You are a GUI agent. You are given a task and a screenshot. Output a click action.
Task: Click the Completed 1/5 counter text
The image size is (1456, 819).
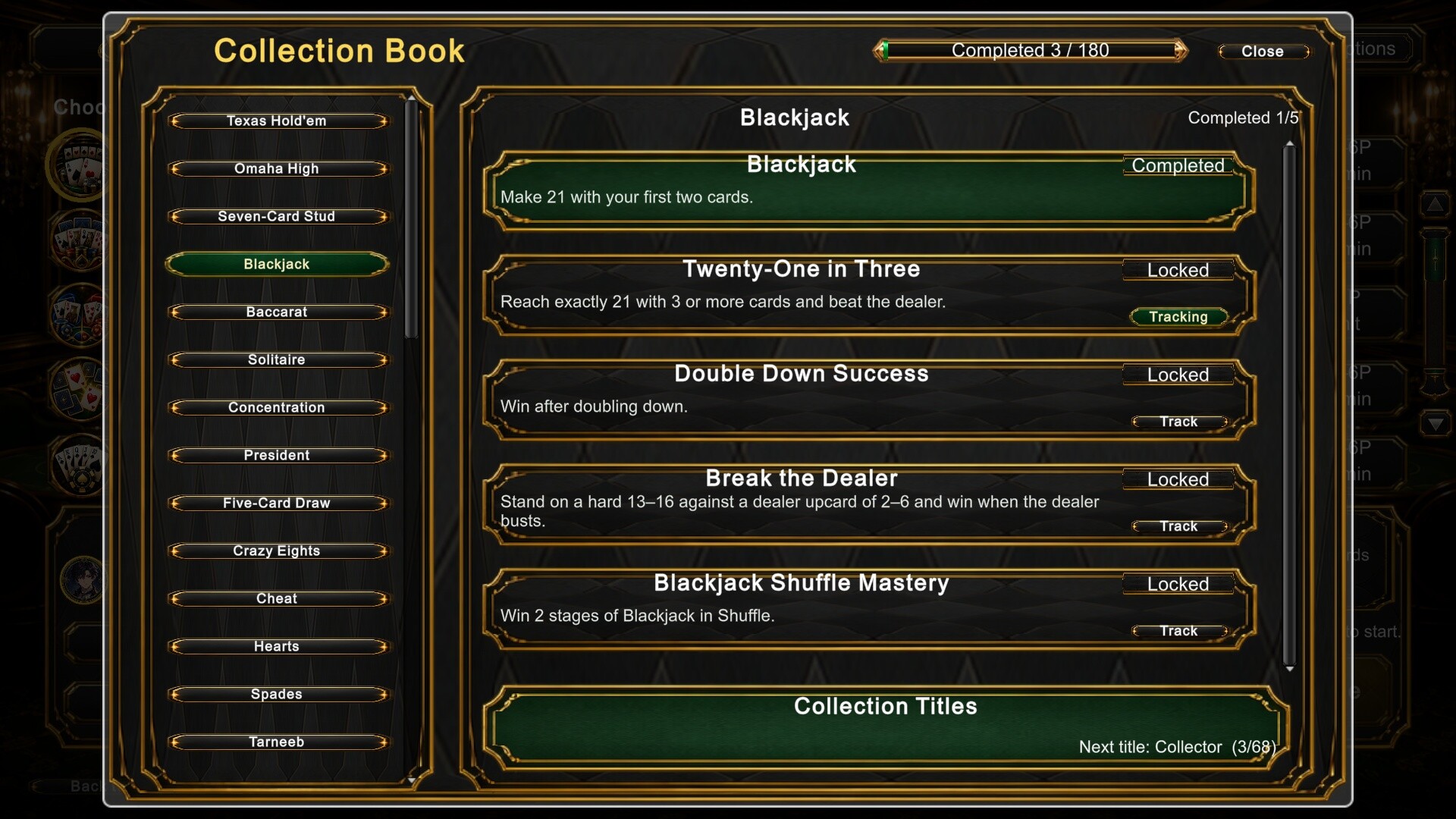(x=1243, y=118)
